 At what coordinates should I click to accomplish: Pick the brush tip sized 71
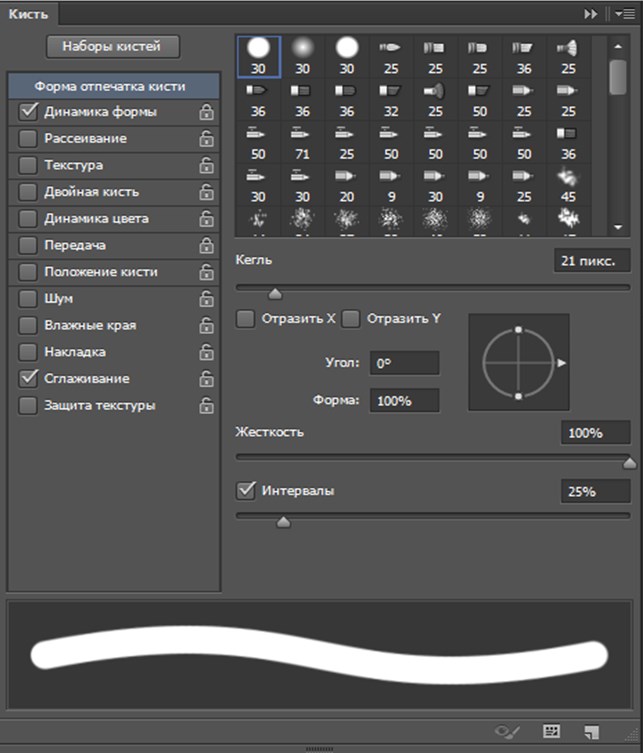303,143
